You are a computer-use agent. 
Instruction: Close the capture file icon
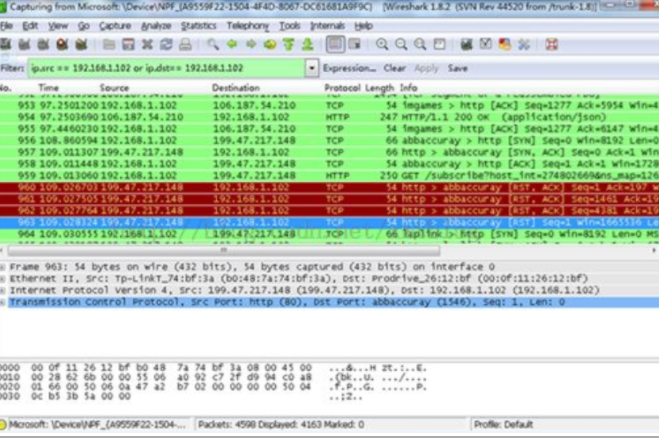147,45
